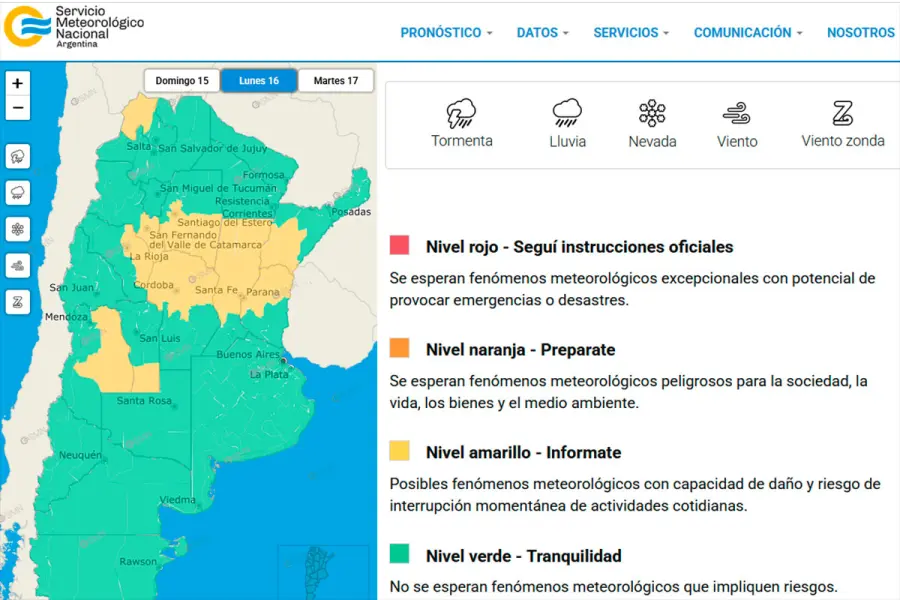900x600 pixels.
Task: Switch to the Martes 17 tab
Action: [x=336, y=81]
